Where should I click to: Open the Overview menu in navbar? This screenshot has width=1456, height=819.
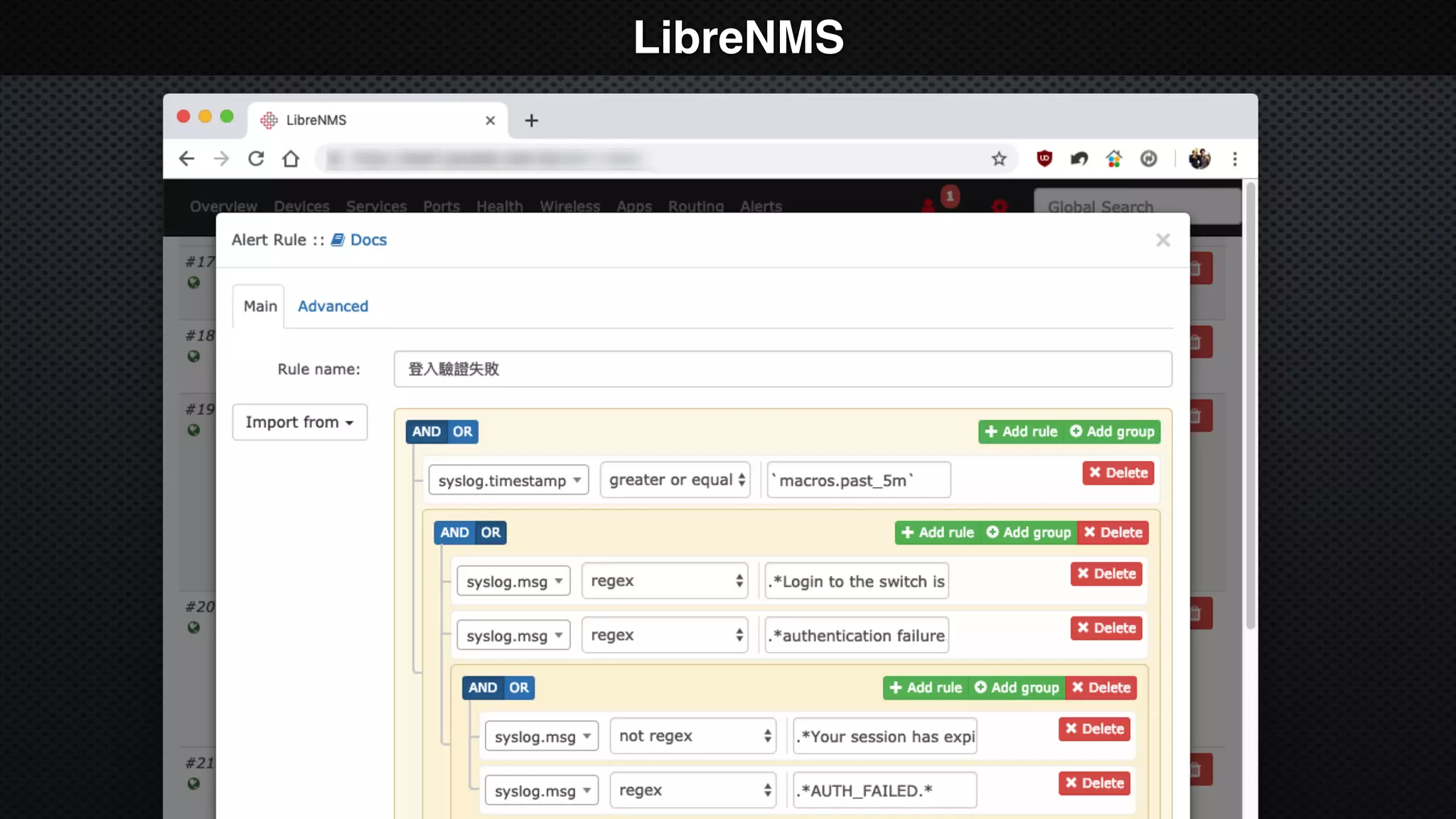tap(223, 206)
